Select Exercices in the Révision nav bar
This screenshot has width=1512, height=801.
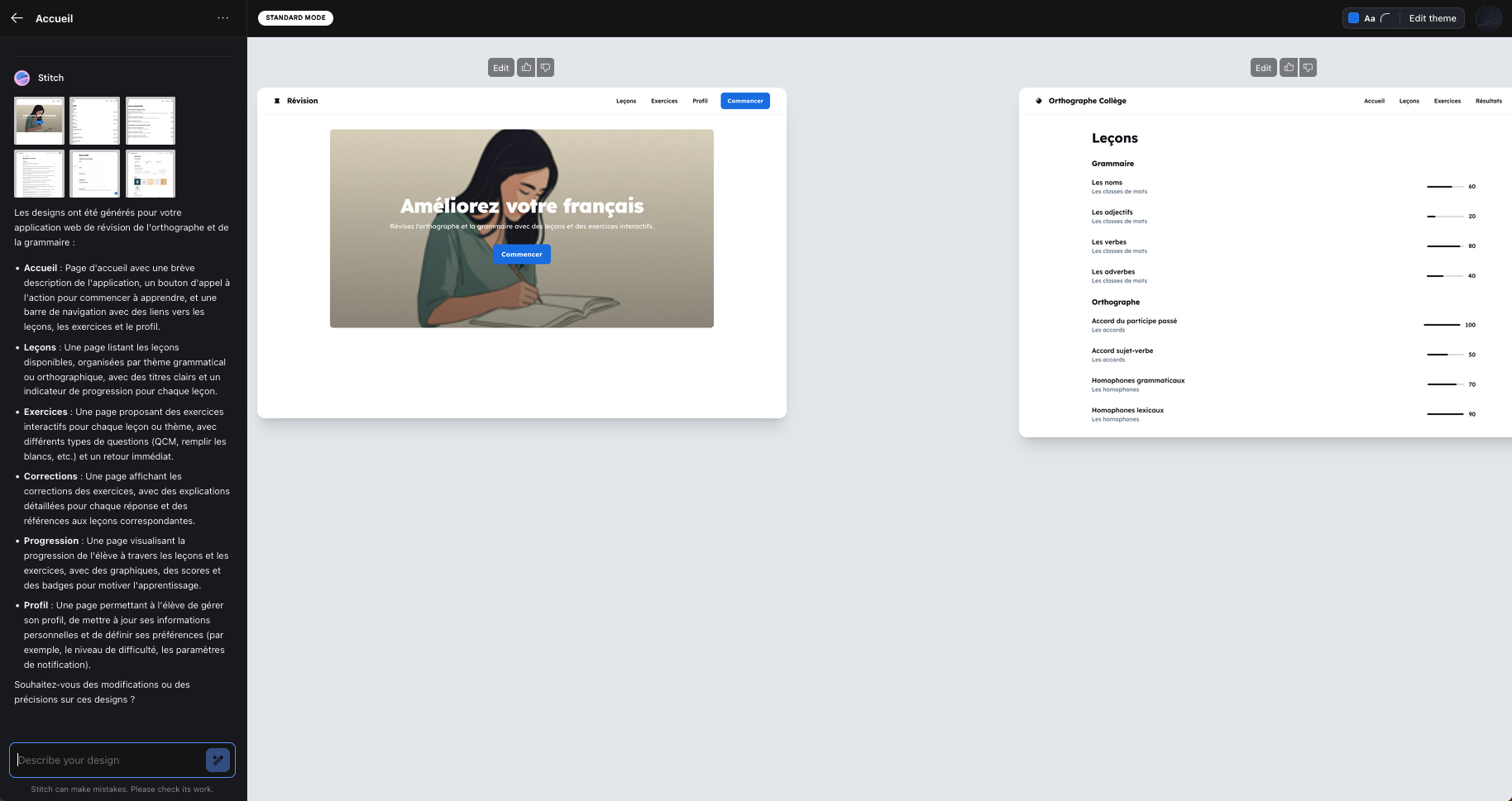pos(663,101)
